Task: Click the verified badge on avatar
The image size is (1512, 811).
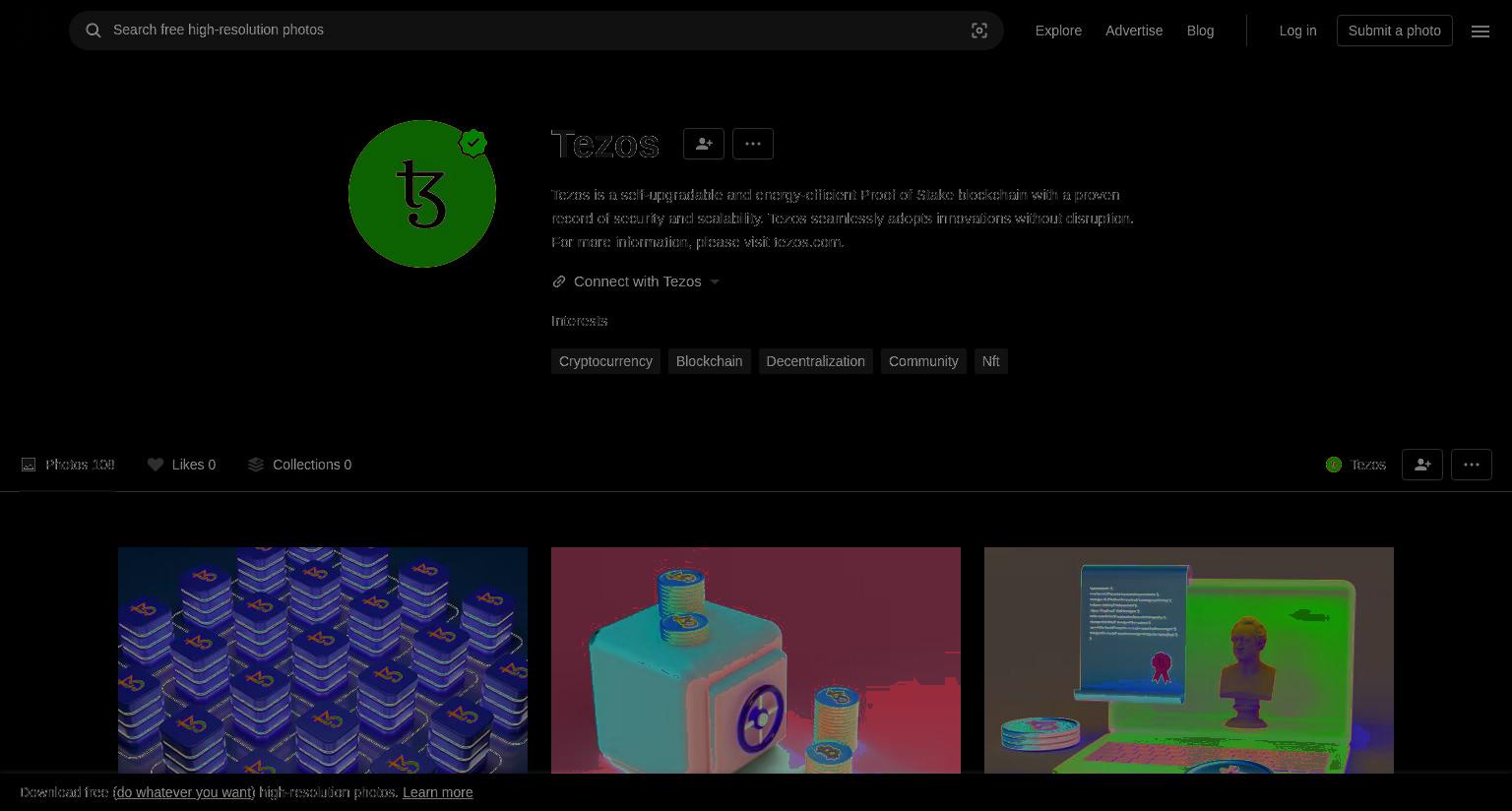Action: pos(473,143)
